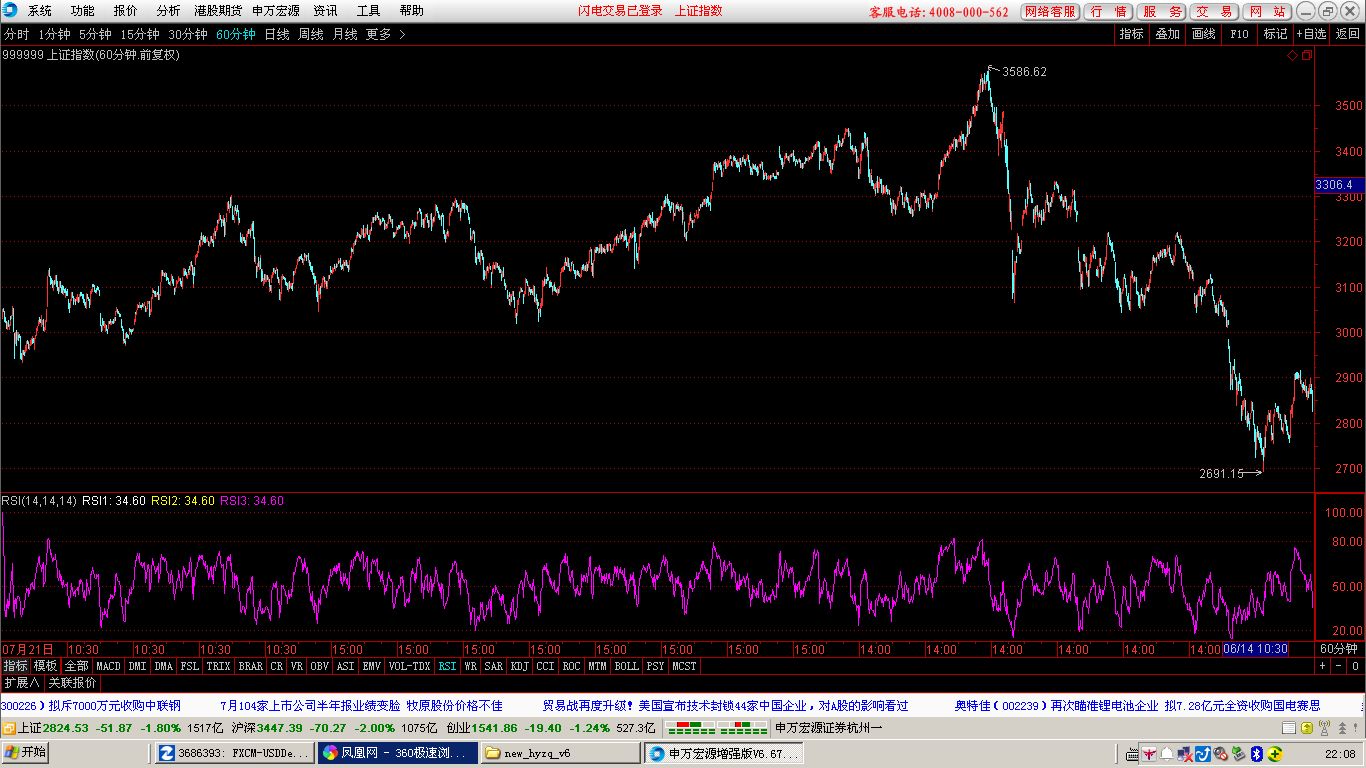The height and width of the screenshot is (768, 1366).
Task: Click the 模板 template tab
Action: pyautogui.click(x=46, y=665)
